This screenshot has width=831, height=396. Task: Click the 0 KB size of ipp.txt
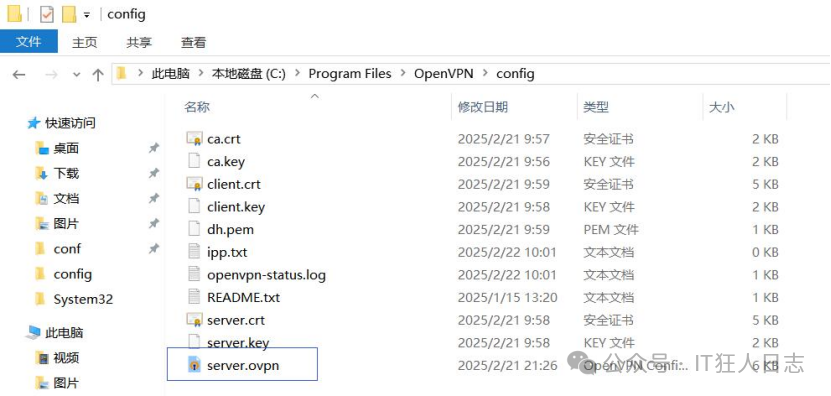click(765, 252)
